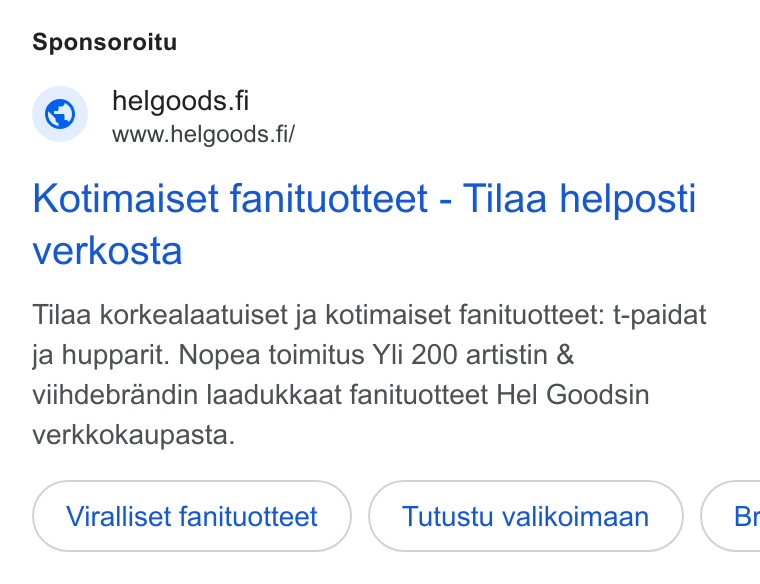Screen dimensions: 760x584
Task: Click the Sponsoroitu label
Action: pyautogui.click(x=105, y=42)
